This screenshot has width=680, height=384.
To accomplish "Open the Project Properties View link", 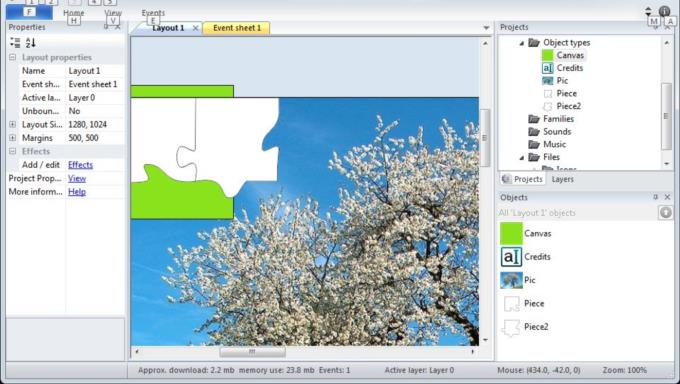I will [x=77, y=178].
